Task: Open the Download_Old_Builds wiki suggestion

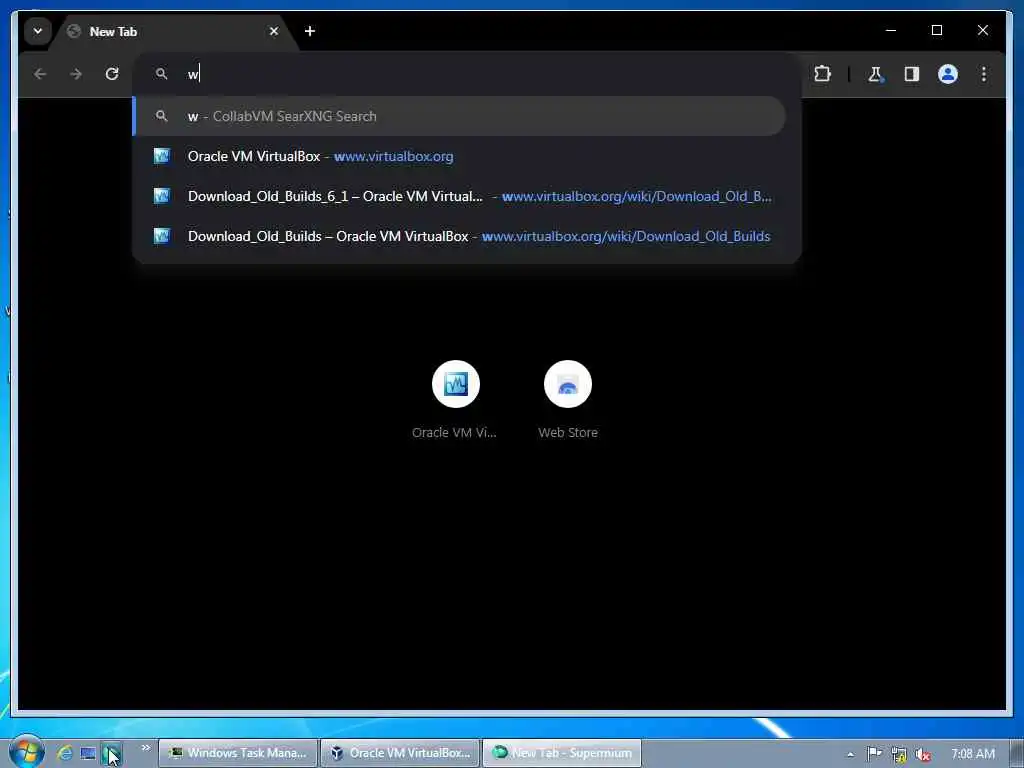Action: [x=459, y=236]
